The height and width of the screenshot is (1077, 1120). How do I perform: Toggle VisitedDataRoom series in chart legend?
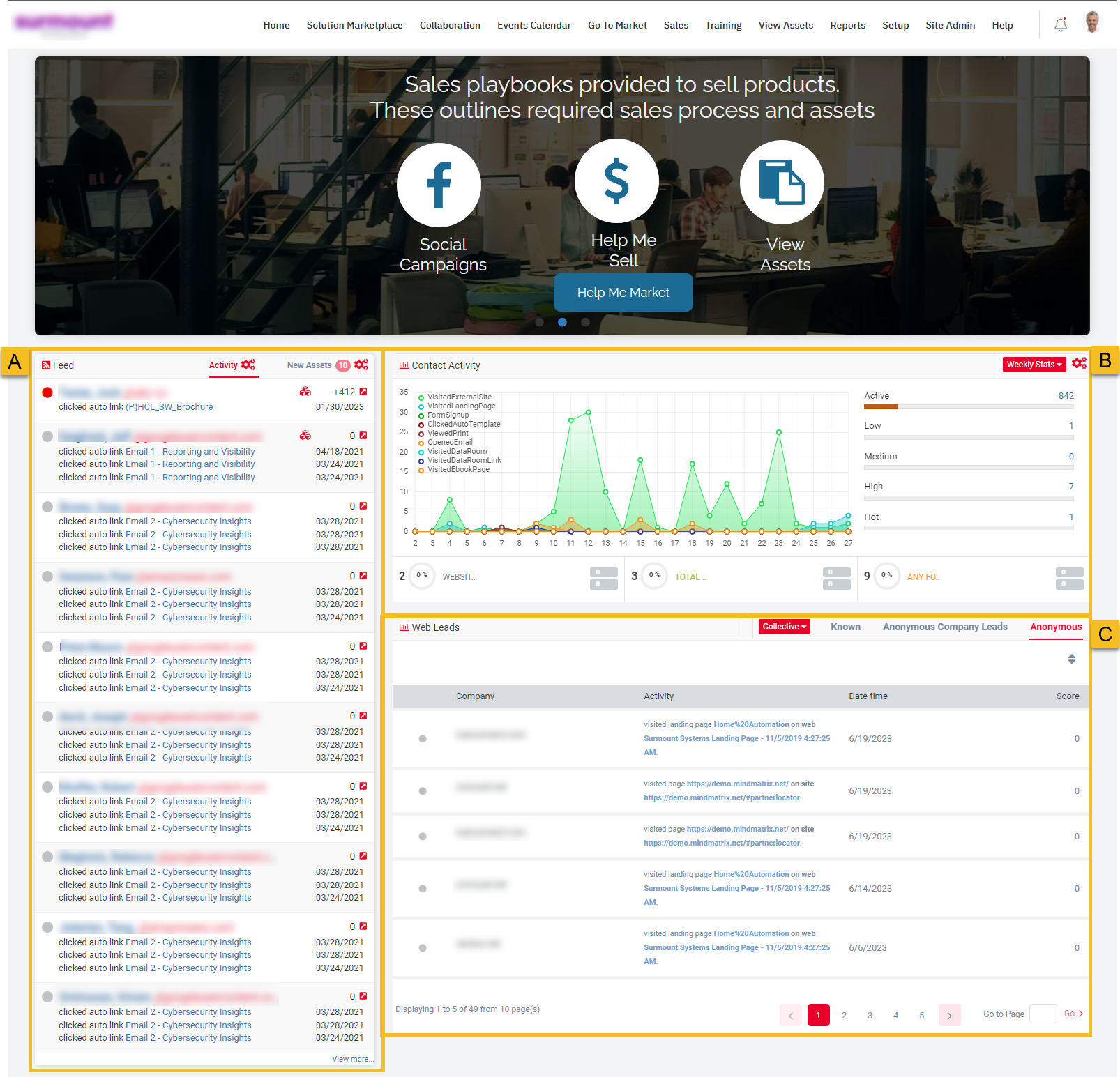pos(453,452)
